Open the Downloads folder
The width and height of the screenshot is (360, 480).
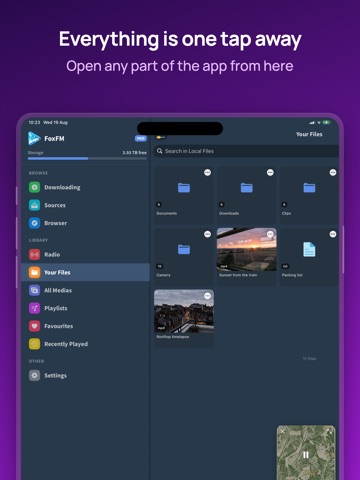tap(246, 195)
